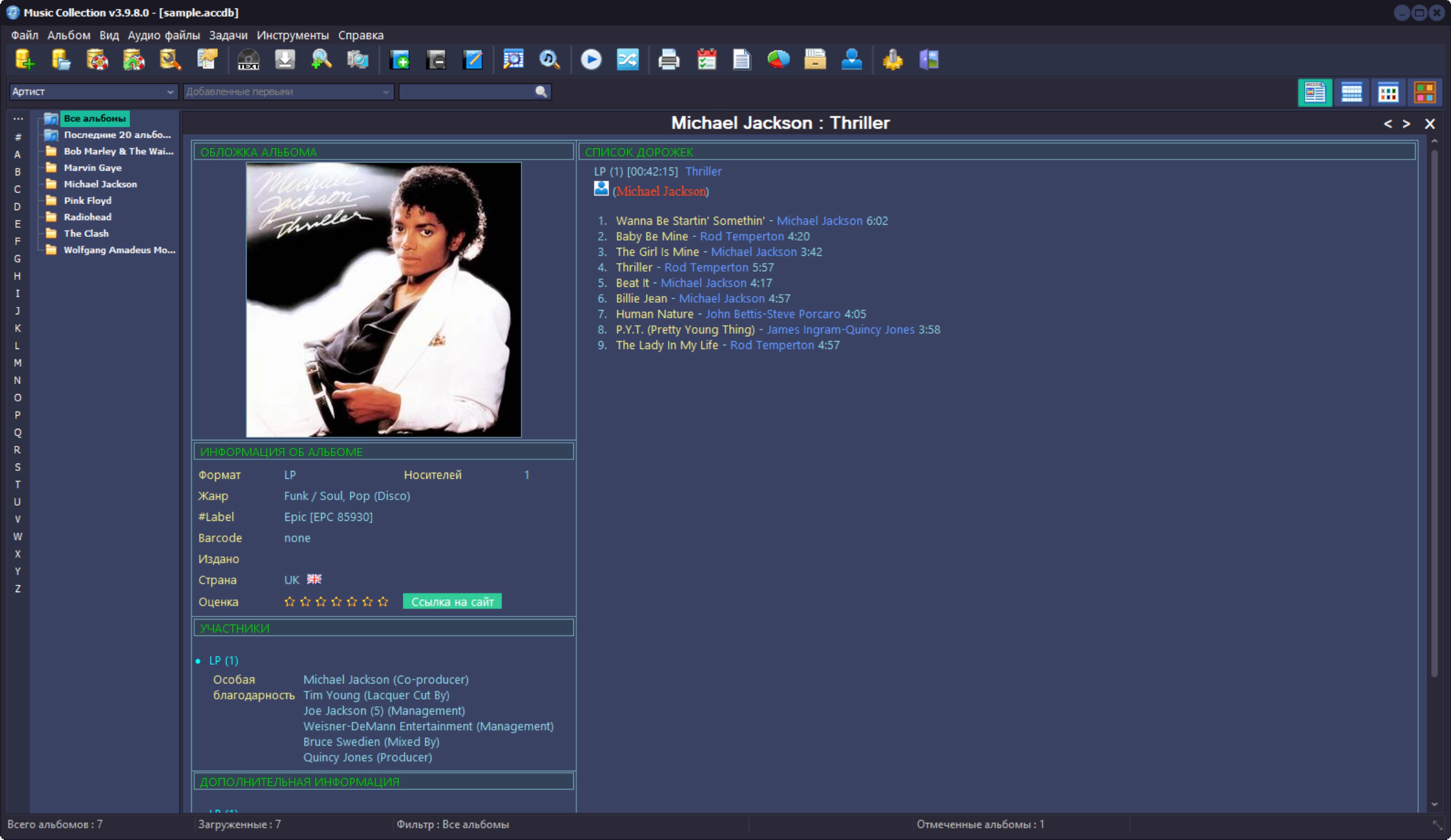
Task: Click the camera image search icon
Action: click(x=358, y=60)
